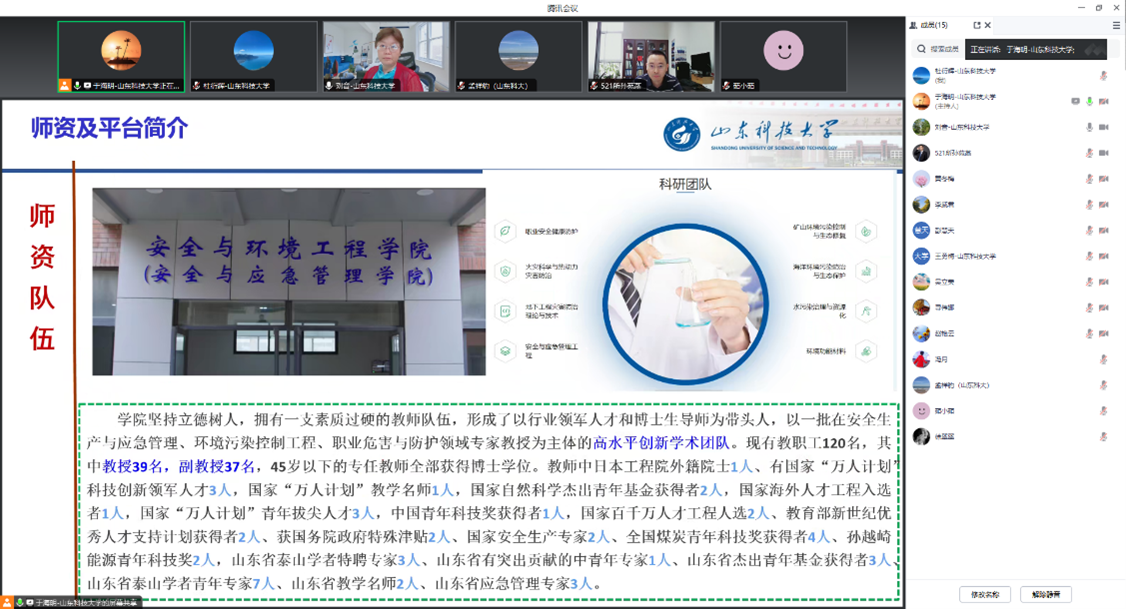Image resolution: width=1126 pixels, height=609 pixels.
Task: Select 孟祥豹 (山东科大) in the member list
Action: (957, 385)
